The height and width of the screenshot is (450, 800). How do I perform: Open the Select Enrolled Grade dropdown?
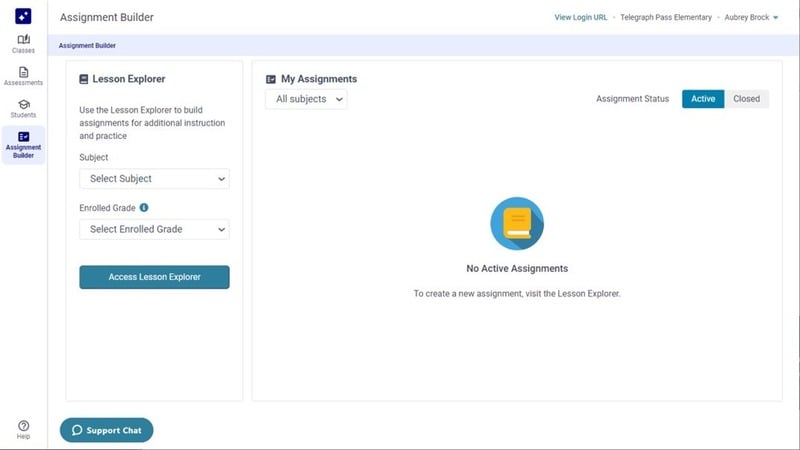[x=154, y=229]
